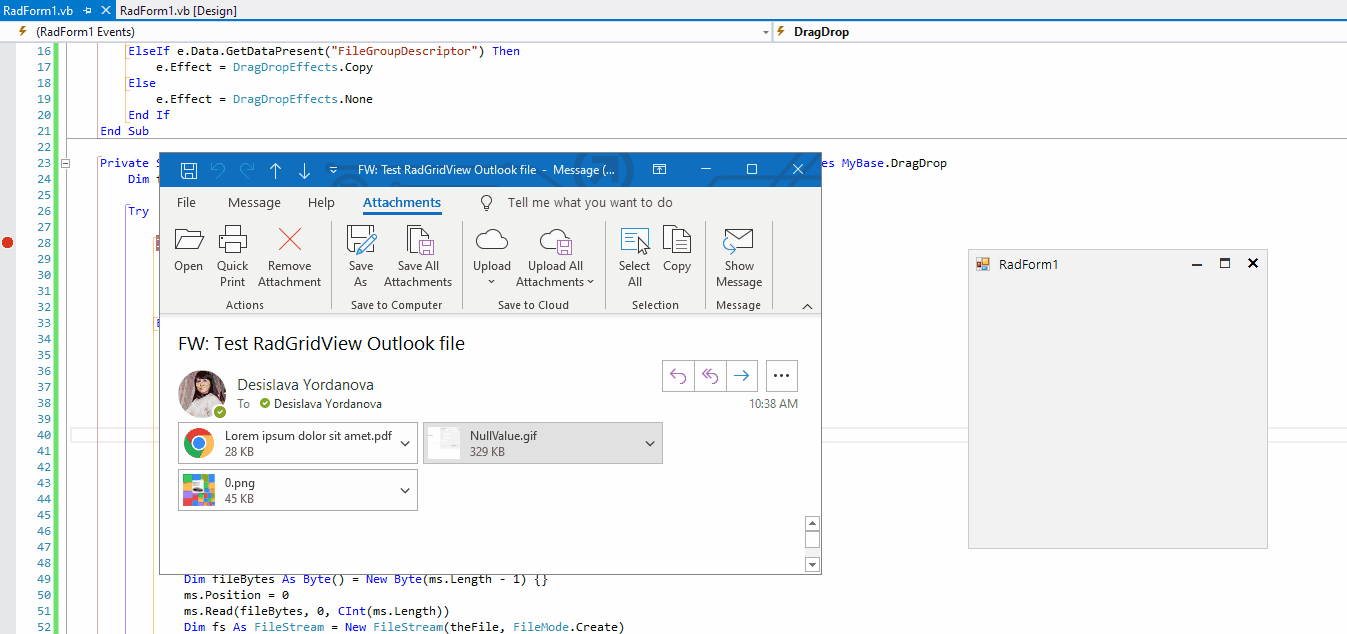Click the message scrollbar up arrow
The width and height of the screenshot is (1347, 634).
click(812, 524)
